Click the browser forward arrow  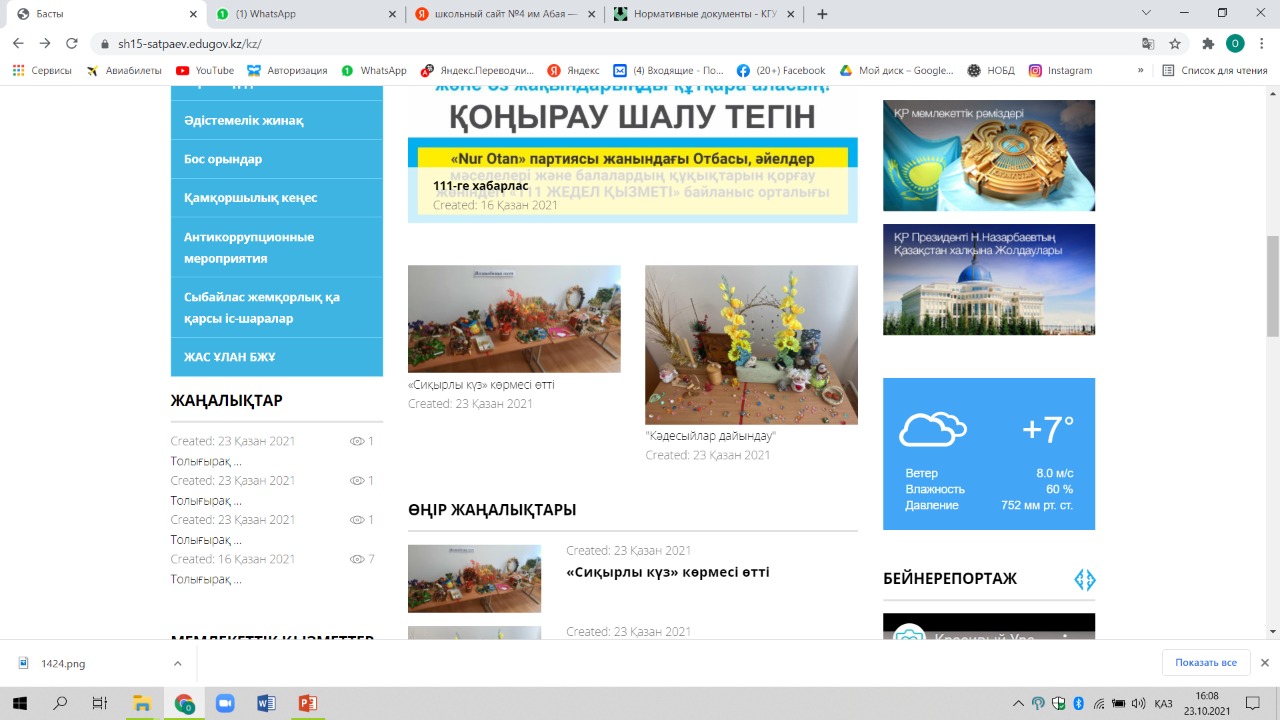click(x=45, y=44)
